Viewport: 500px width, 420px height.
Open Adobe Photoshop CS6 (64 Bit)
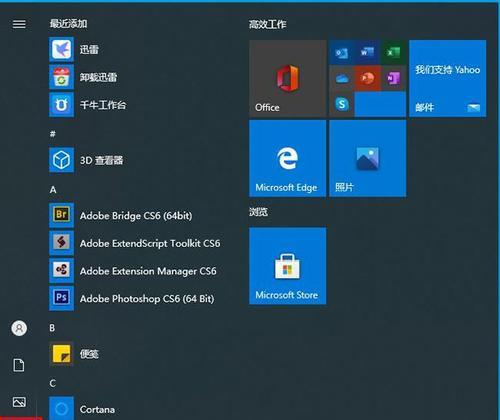(x=61, y=298)
